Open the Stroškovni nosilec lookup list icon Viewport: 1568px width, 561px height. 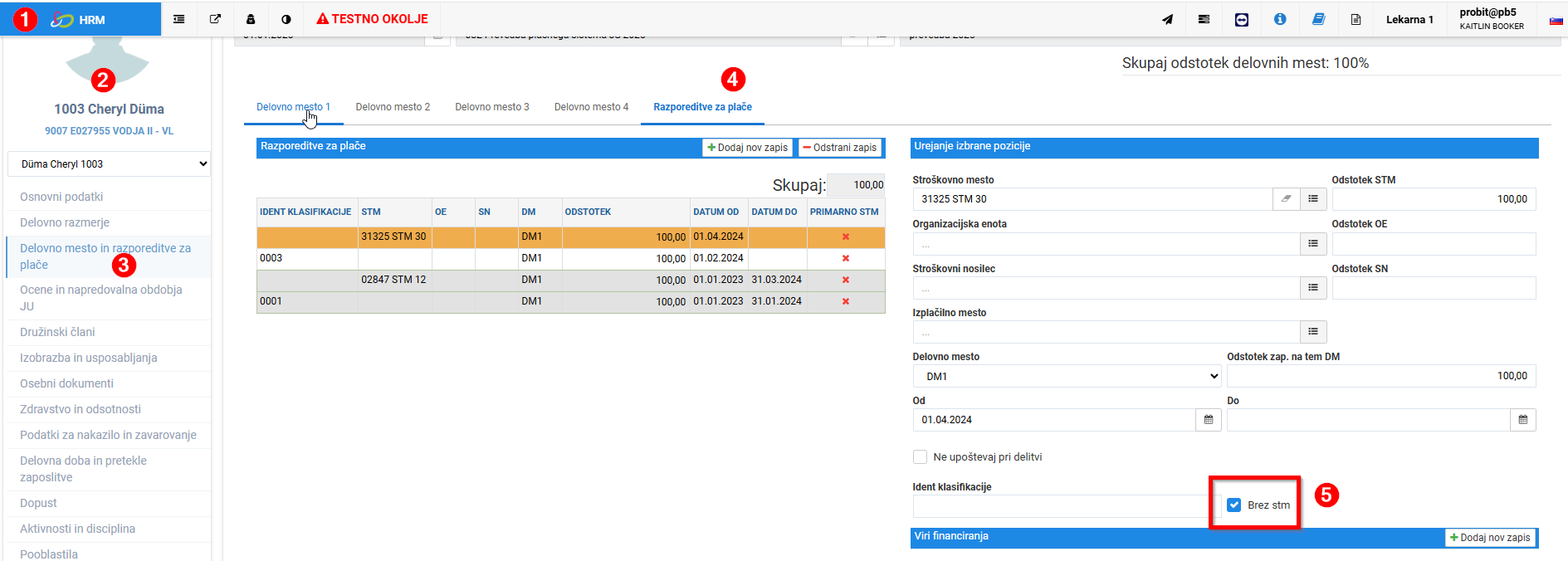click(x=1313, y=288)
